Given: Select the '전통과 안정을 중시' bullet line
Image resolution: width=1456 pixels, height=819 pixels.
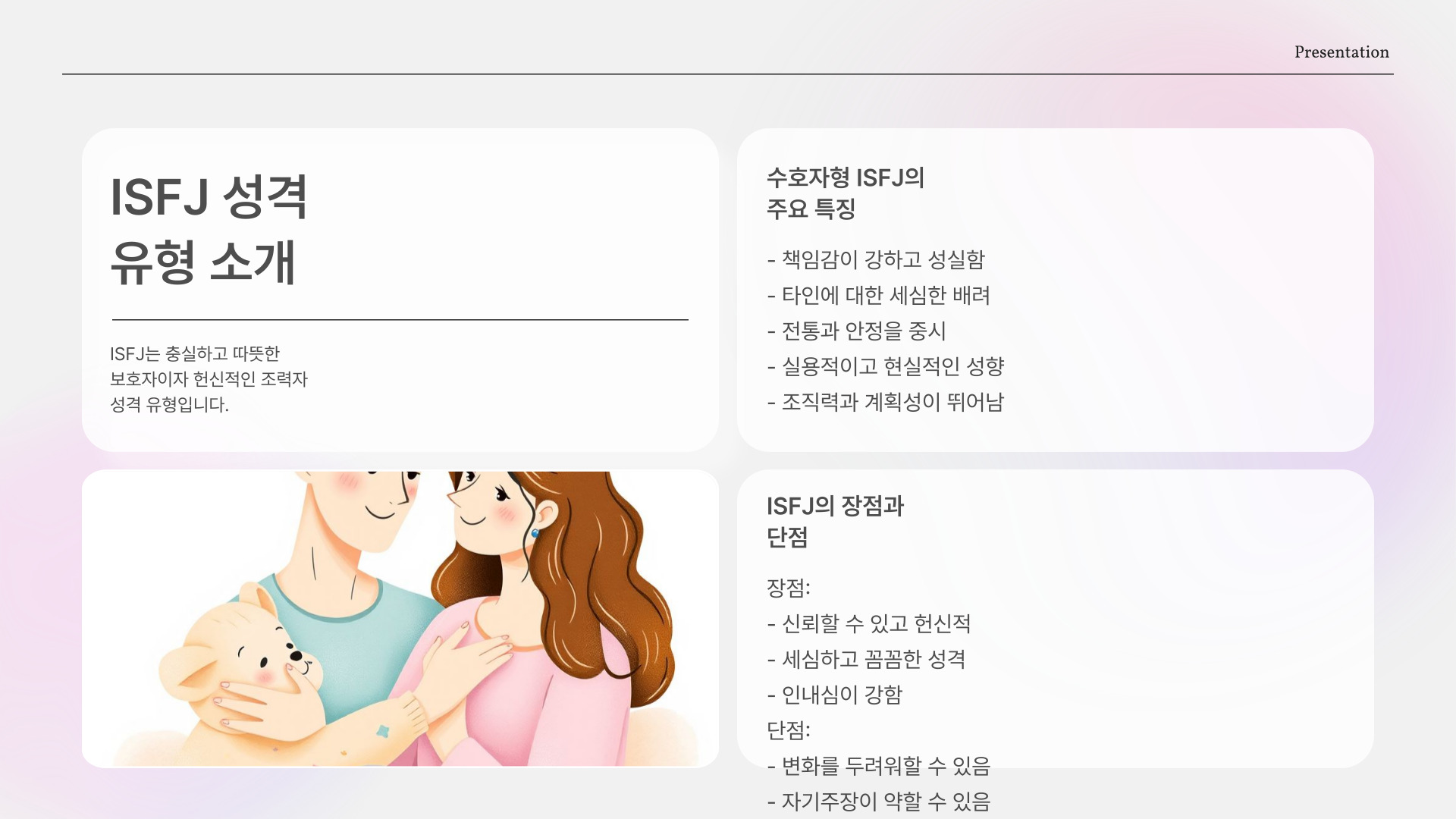Looking at the screenshot, I should click(x=856, y=331).
